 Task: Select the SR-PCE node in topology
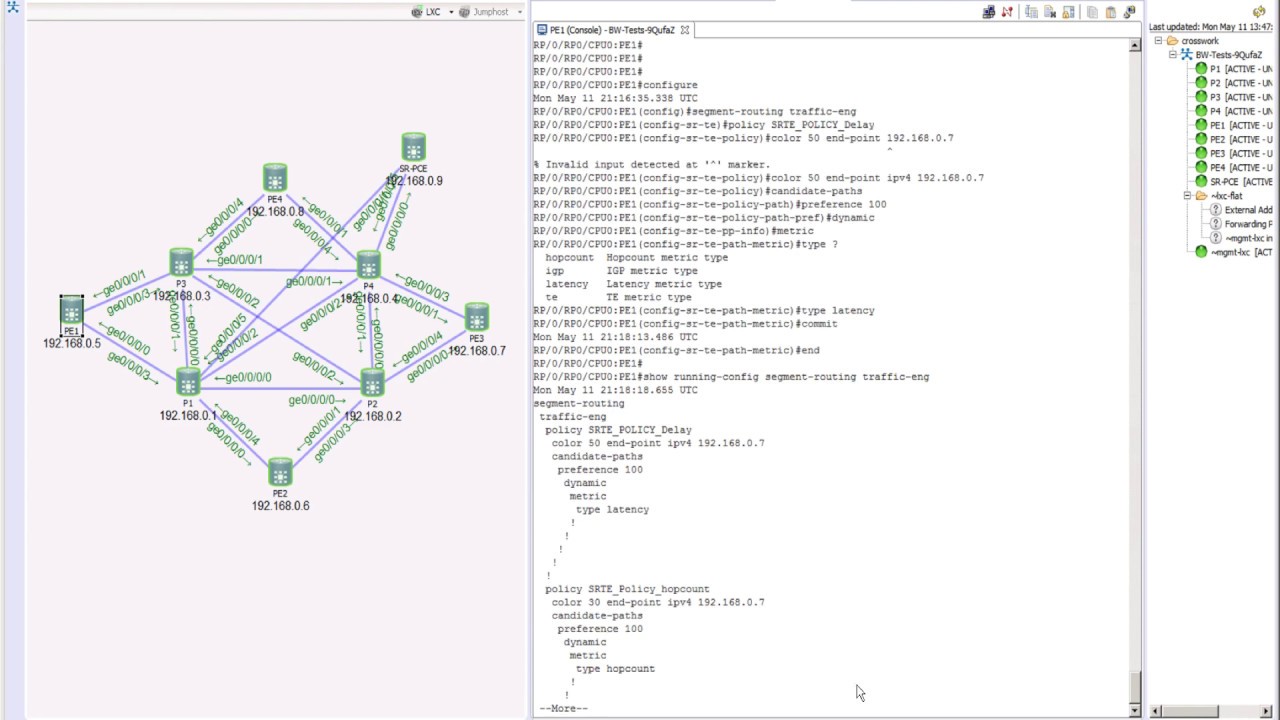coord(413,147)
